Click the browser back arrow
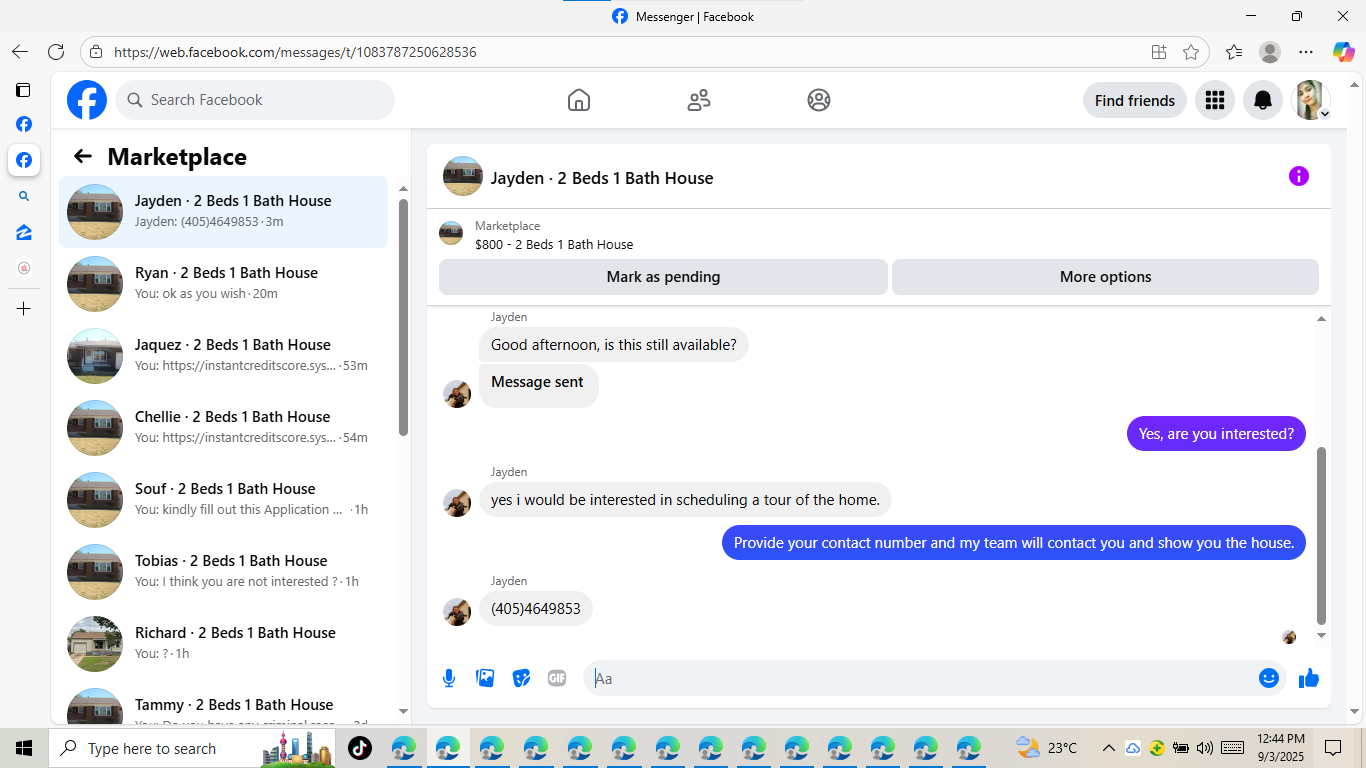 (20, 52)
